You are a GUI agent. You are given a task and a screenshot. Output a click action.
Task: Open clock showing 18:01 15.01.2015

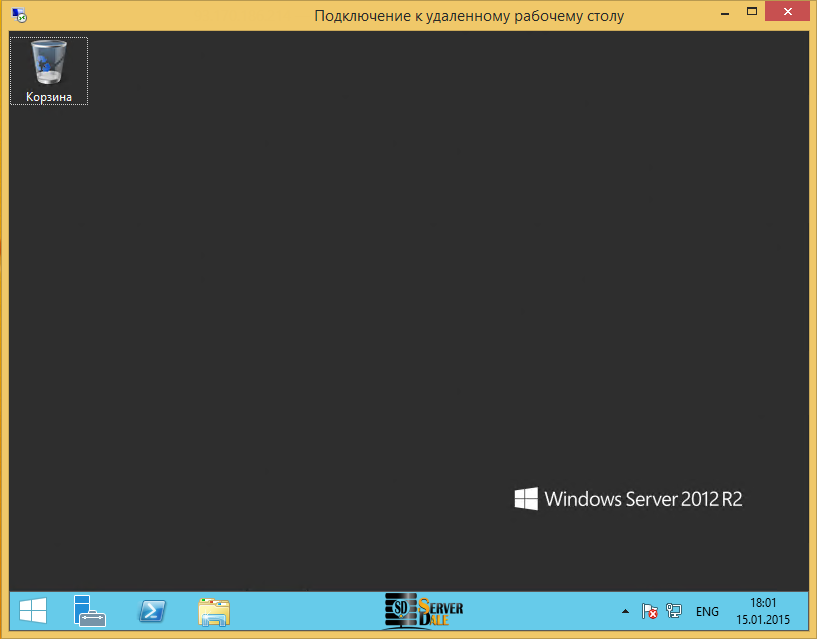(x=763, y=611)
